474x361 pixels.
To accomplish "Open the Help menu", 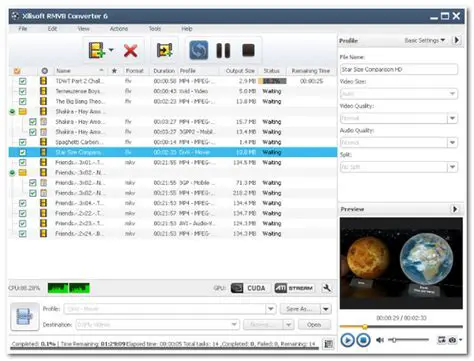I will click(x=187, y=29).
